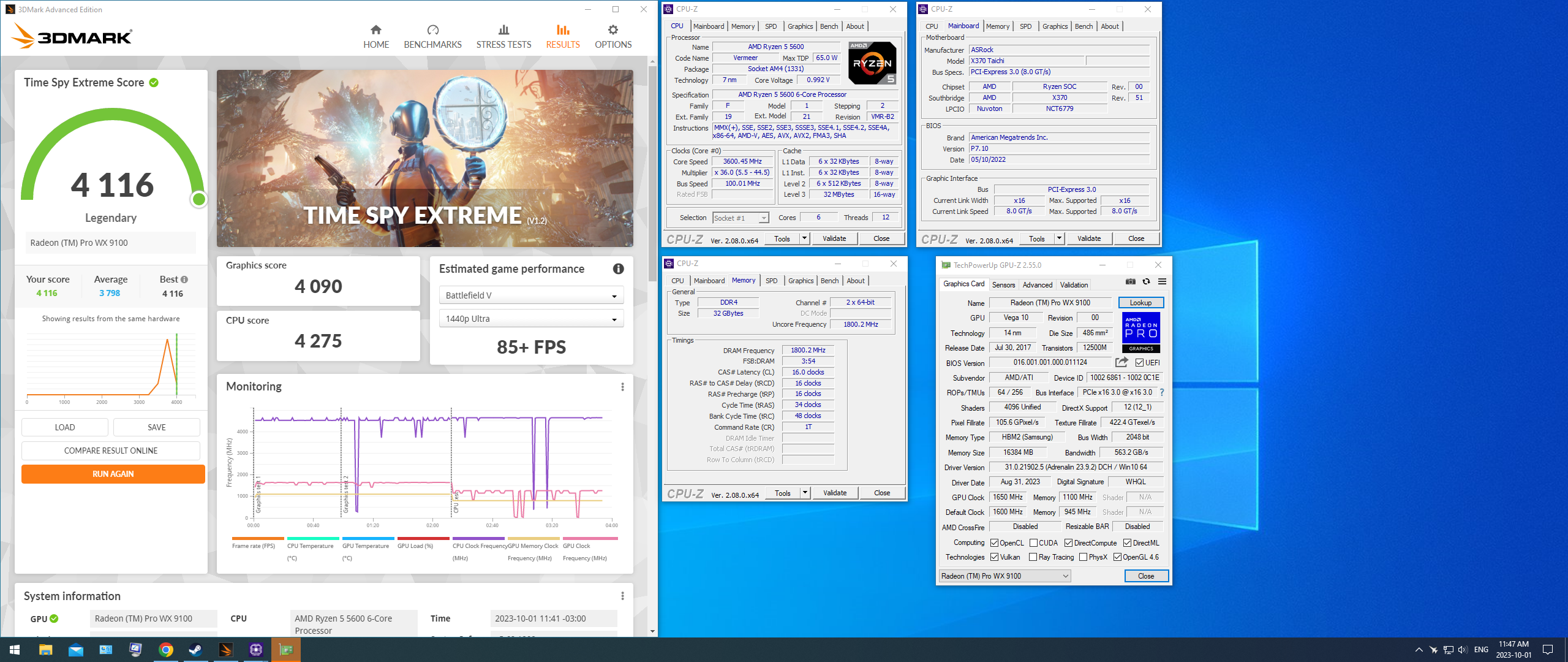Screen dimensions: 1568x662
Task: Open STRESS TESTS in 3DMark
Action: 503,37
